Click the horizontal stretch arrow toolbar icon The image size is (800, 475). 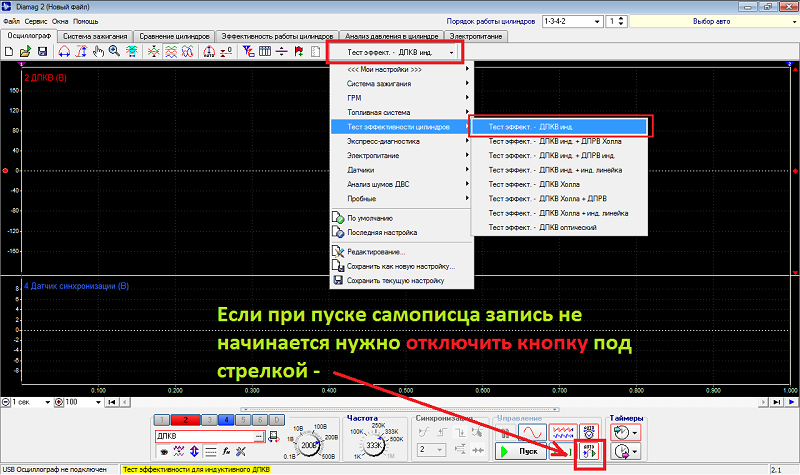(64, 52)
